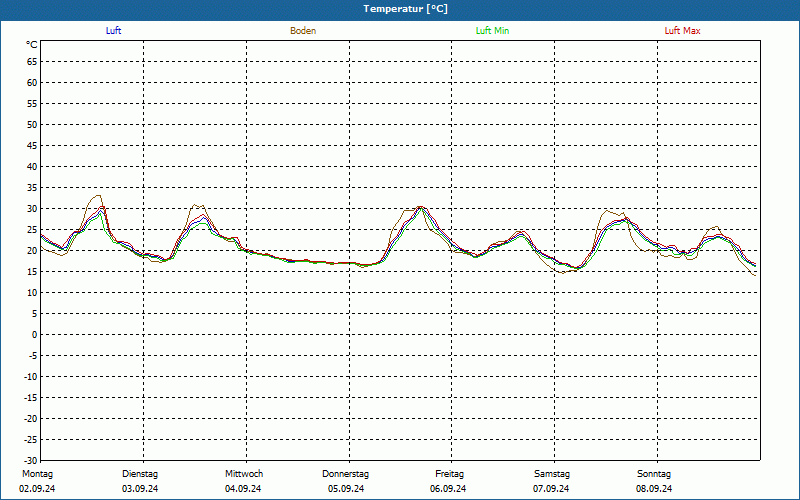Select the red 'Luft Max' legend label
Screen dimensions: 800x500
[x=682, y=31]
